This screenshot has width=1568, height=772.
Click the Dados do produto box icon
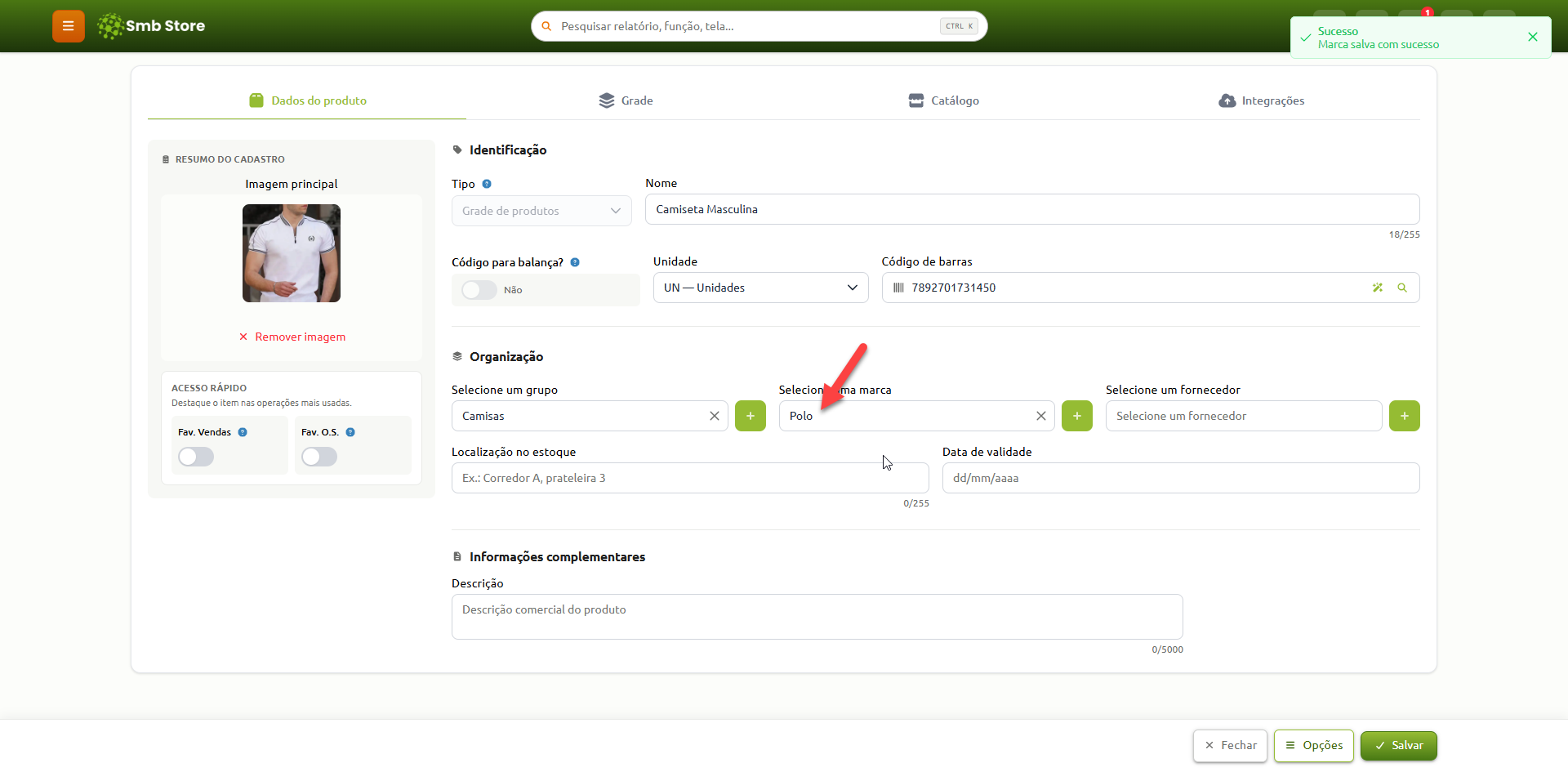tap(256, 100)
